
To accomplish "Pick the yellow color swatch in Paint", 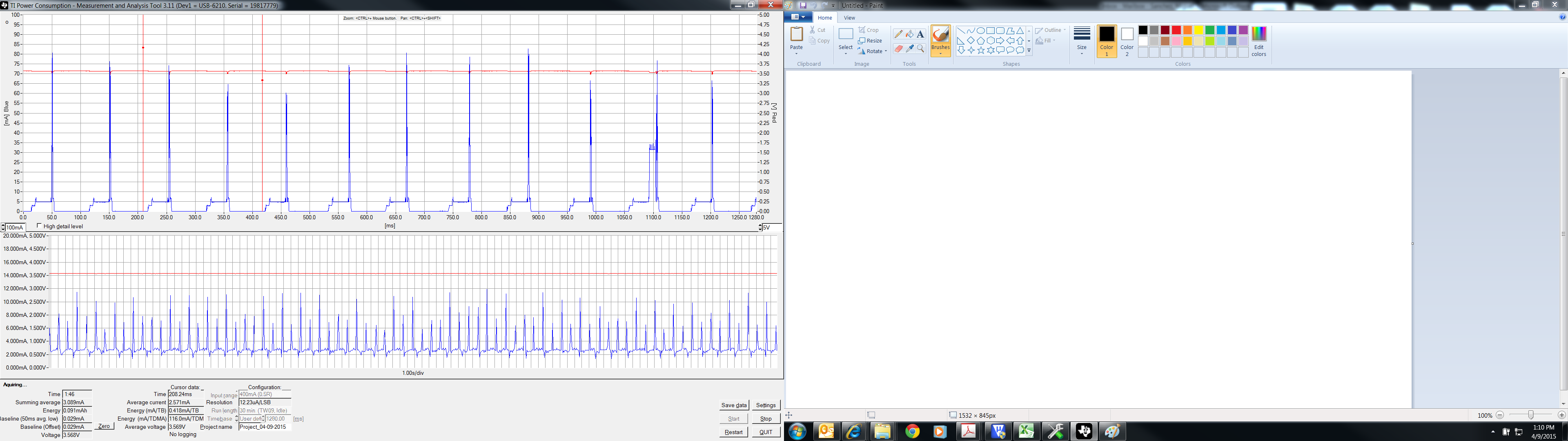I will pos(1198,31).
